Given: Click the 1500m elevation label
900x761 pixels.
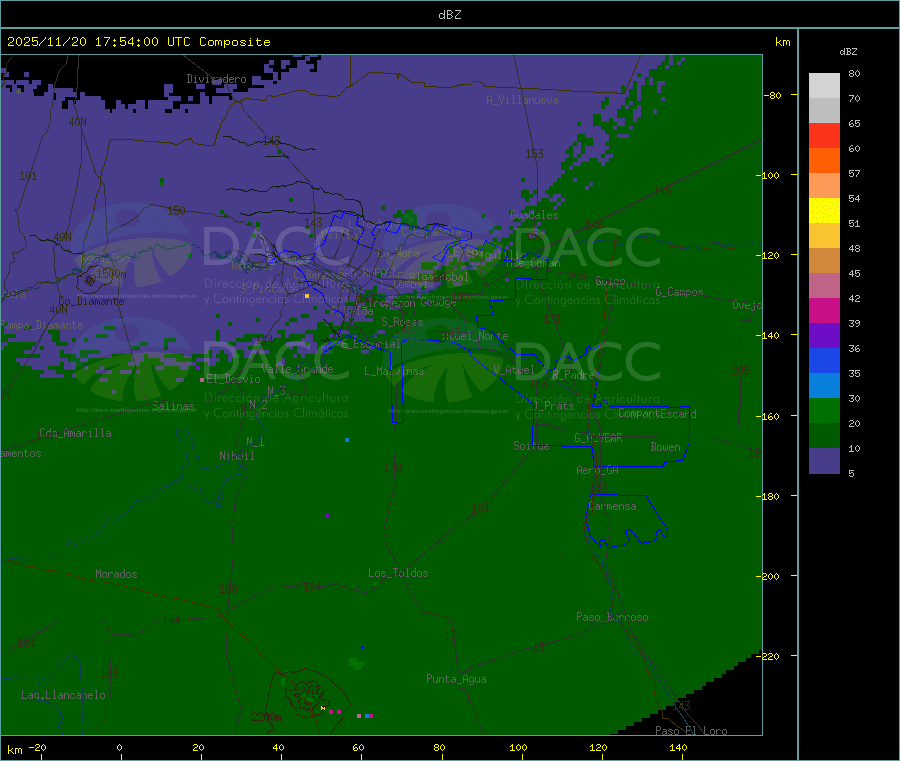Looking at the screenshot, I should click(111, 274).
